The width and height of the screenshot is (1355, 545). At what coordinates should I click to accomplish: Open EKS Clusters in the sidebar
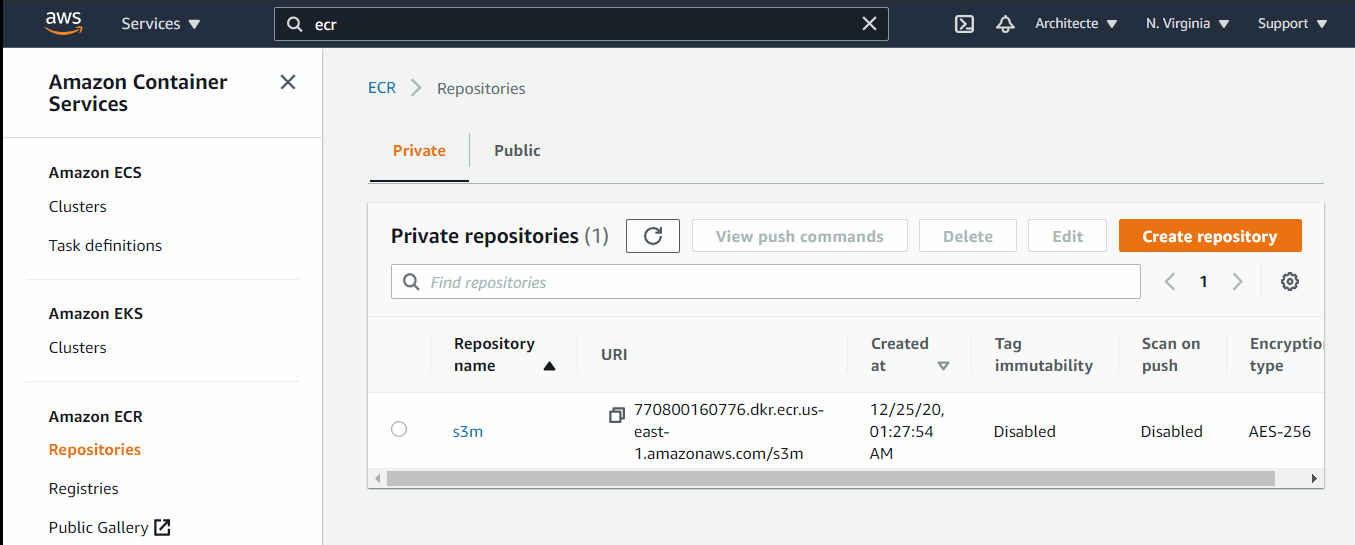click(78, 348)
